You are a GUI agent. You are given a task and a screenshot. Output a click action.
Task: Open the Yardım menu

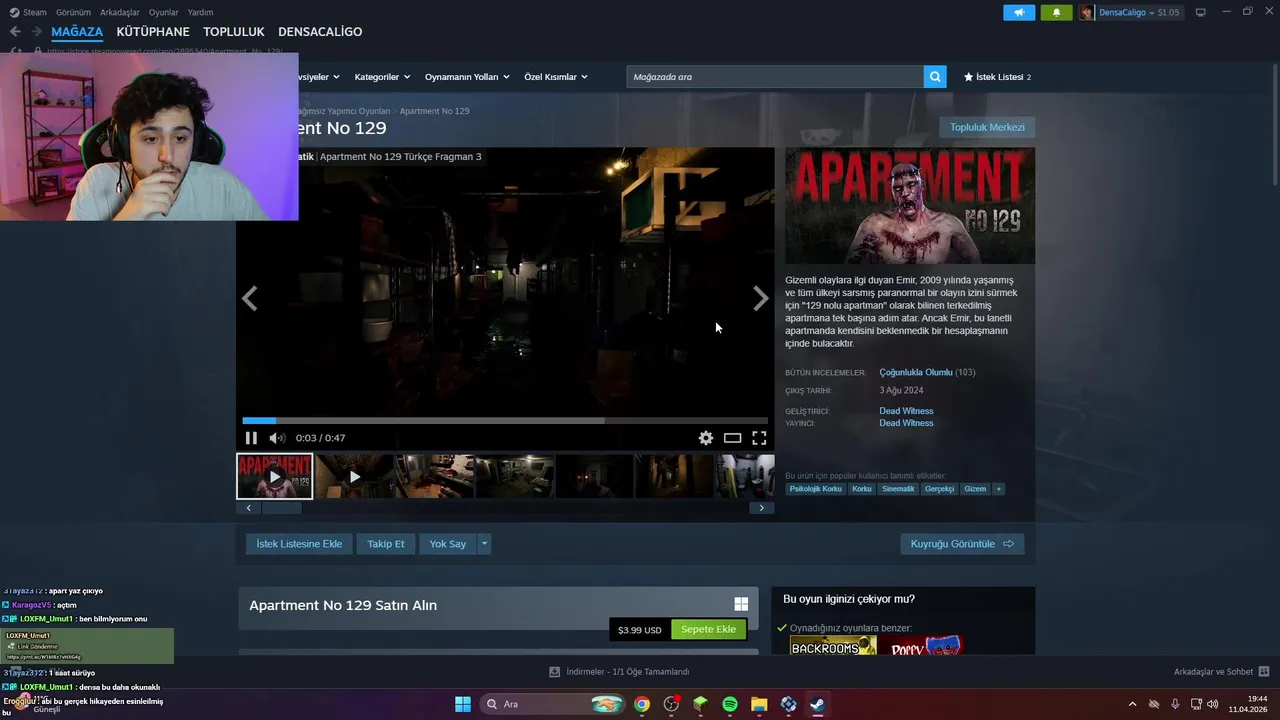[x=201, y=12]
